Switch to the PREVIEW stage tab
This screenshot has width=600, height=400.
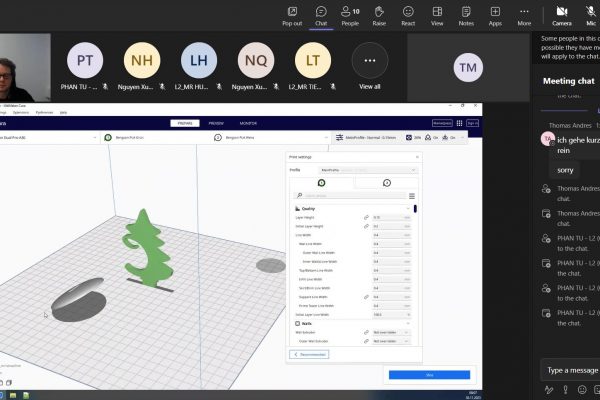[x=215, y=123]
